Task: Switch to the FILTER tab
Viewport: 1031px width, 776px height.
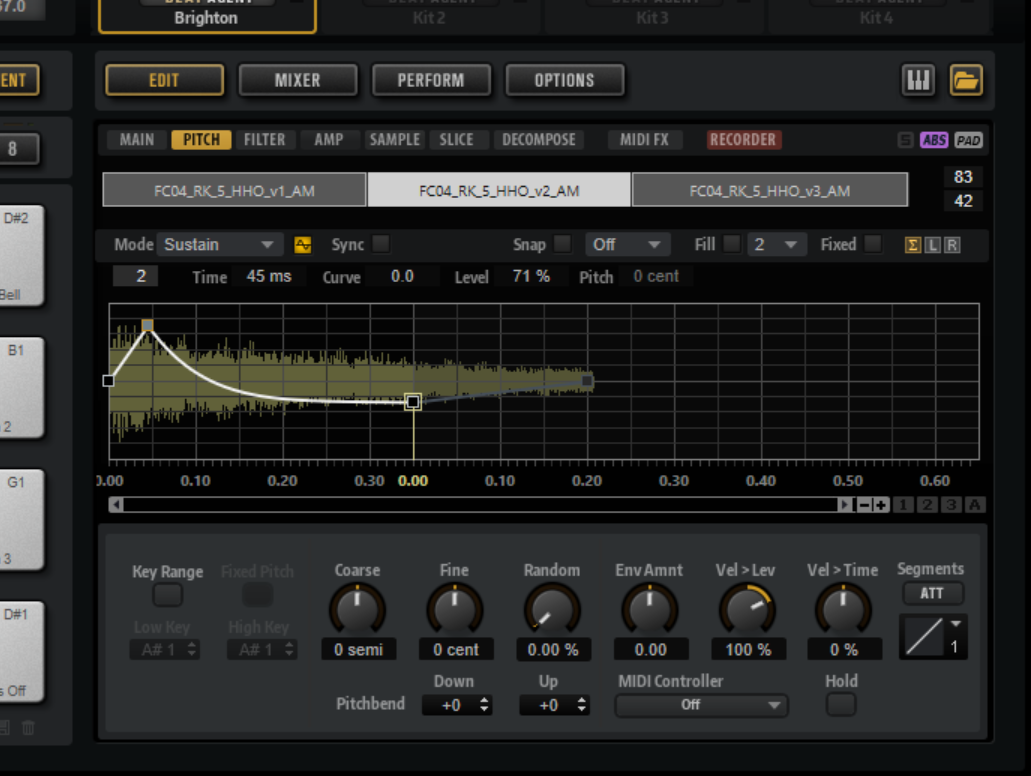Action: click(264, 139)
